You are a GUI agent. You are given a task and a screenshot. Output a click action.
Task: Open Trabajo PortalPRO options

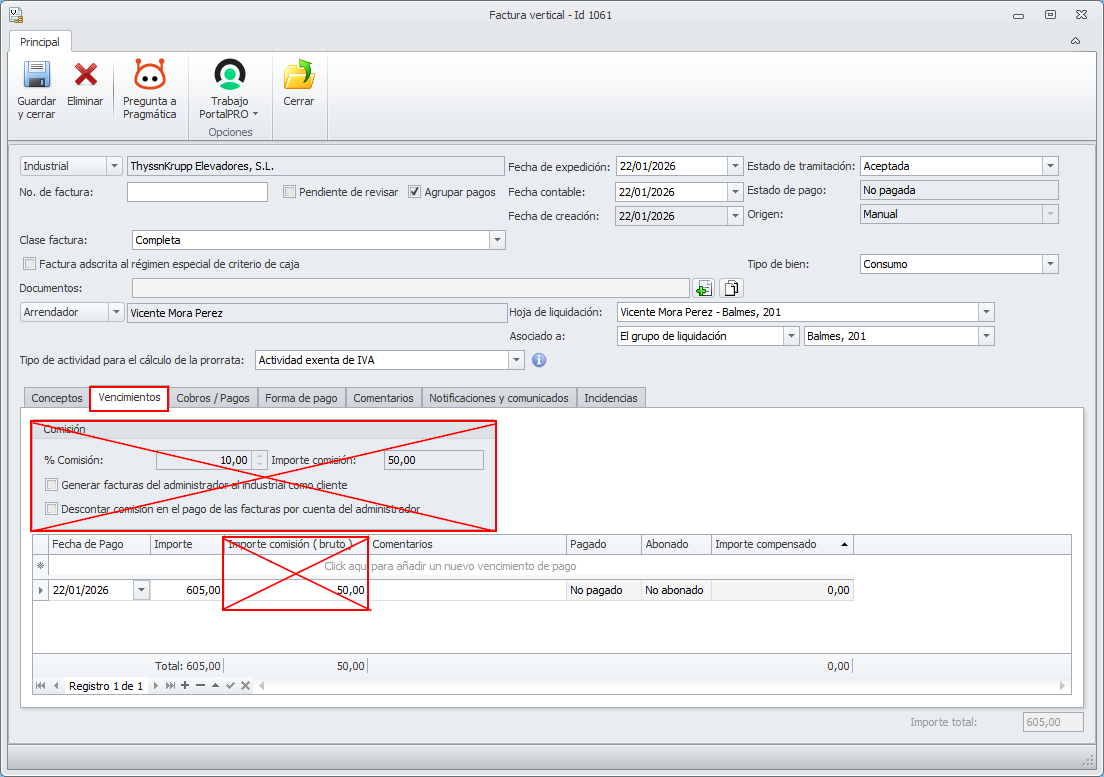230,89
